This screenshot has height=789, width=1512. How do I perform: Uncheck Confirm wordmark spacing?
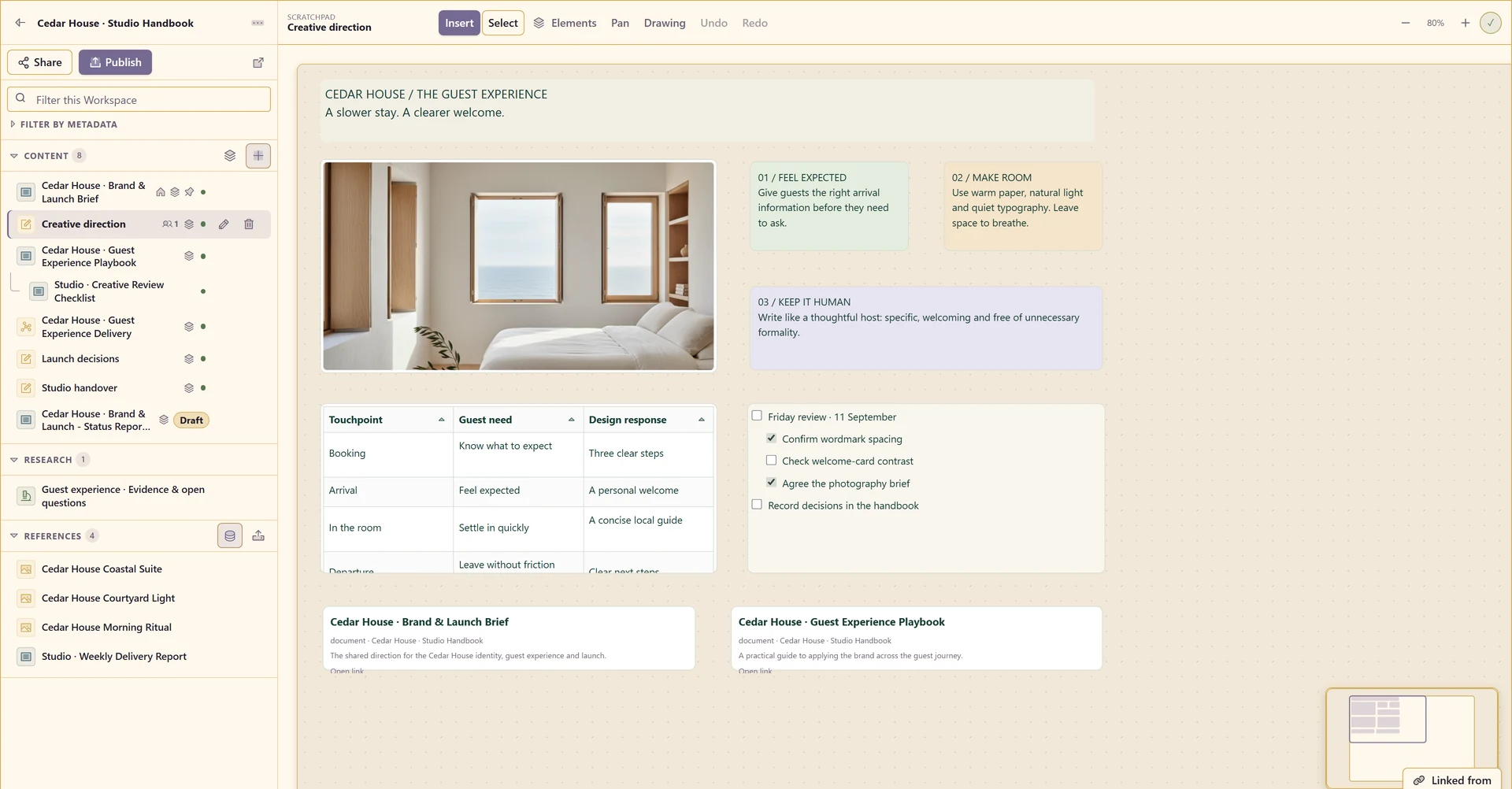click(772, 439)
